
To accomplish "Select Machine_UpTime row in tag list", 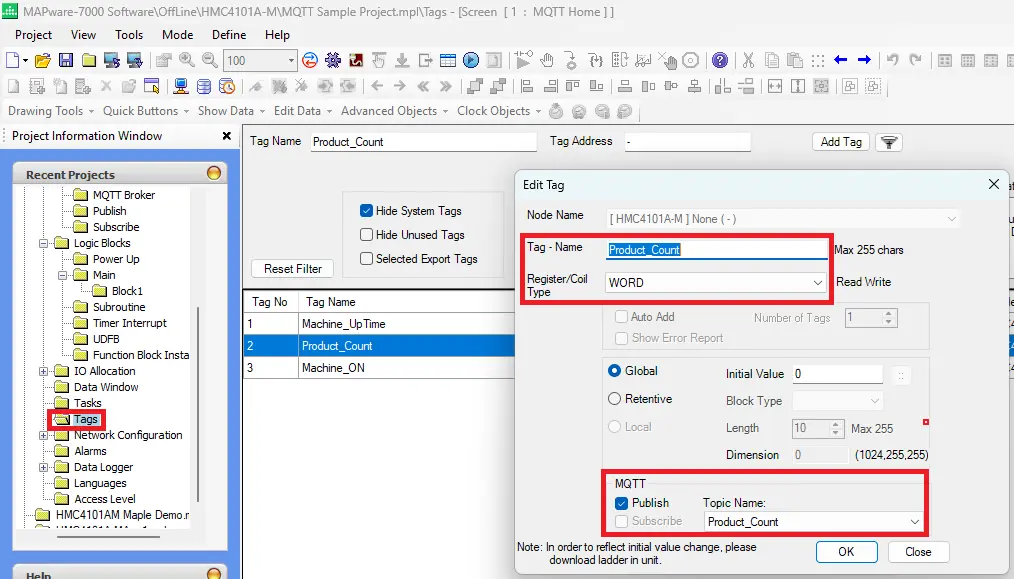I will tap(343, 324).
